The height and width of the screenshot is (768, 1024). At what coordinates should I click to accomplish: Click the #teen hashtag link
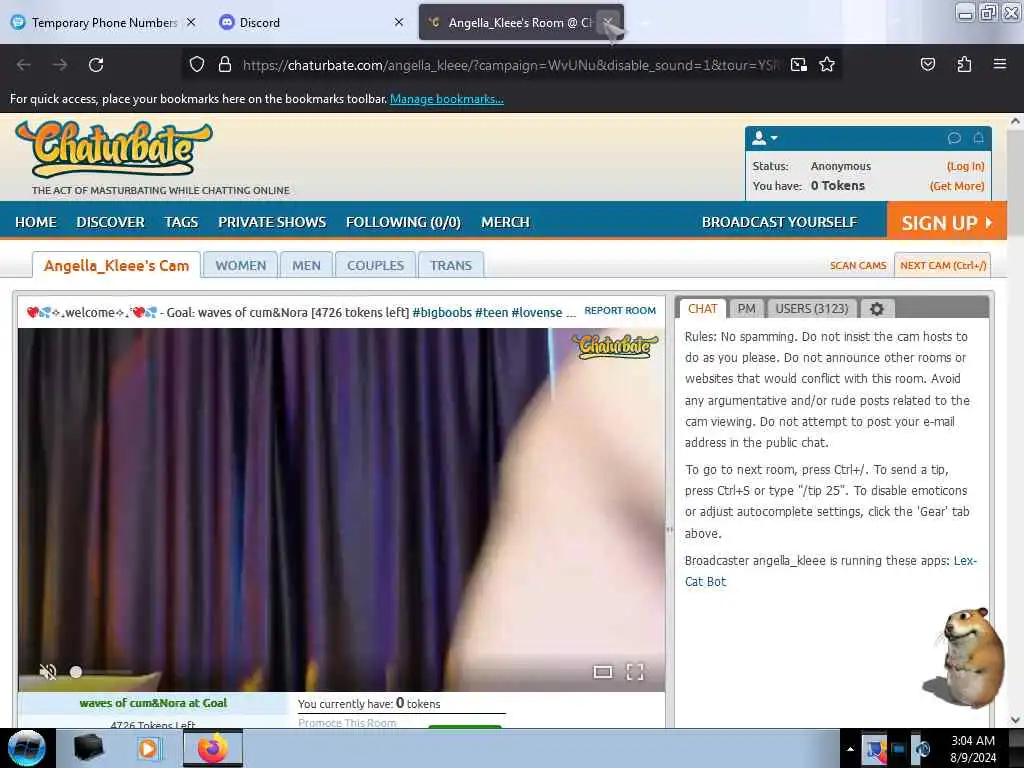tap(491, 312)
